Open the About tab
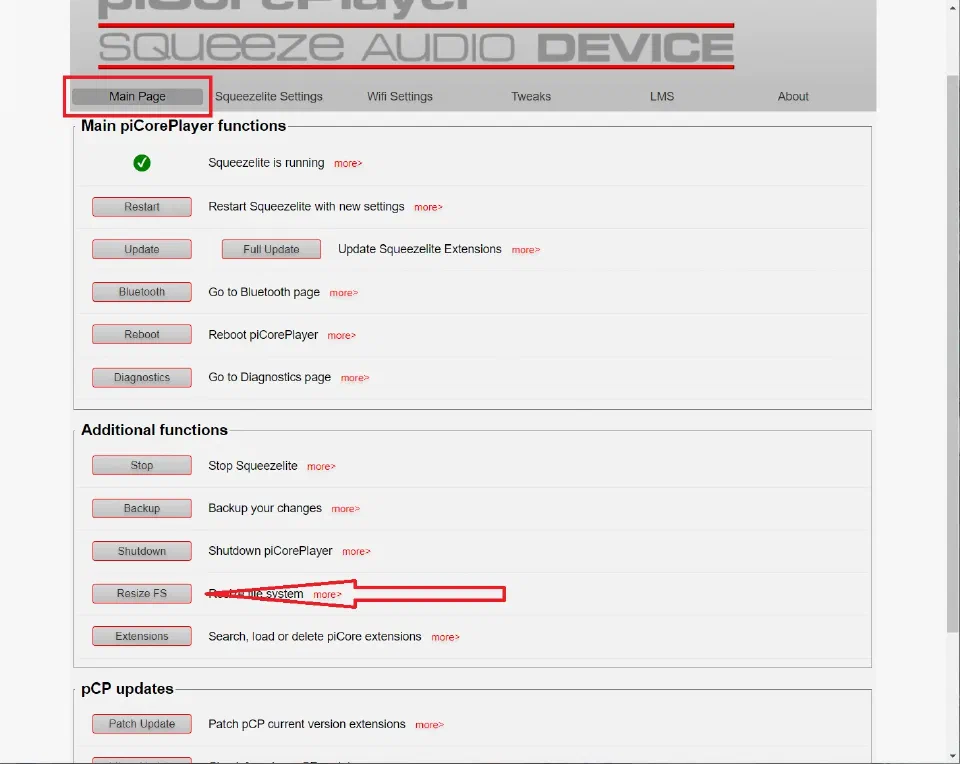 [x=793, y=96]
